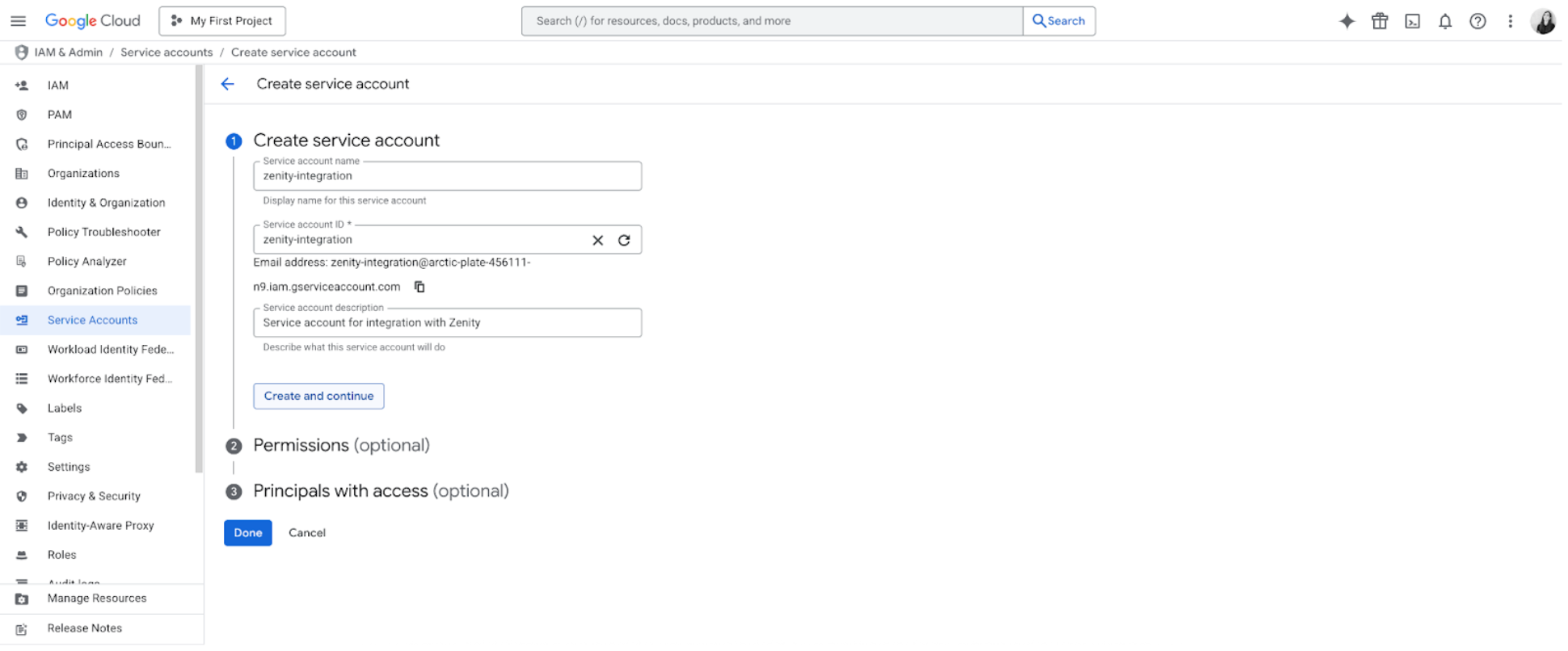Open the gift free trial icon
Screen dimensions: 1568x651
(x=1380, y=22)
